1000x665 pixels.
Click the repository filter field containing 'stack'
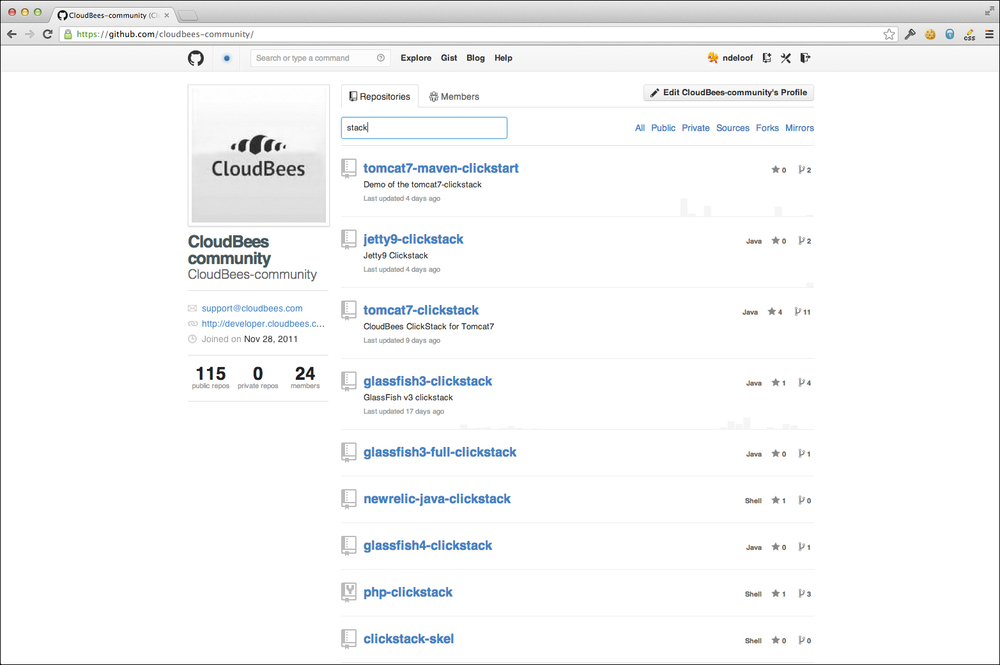[424, 128]
